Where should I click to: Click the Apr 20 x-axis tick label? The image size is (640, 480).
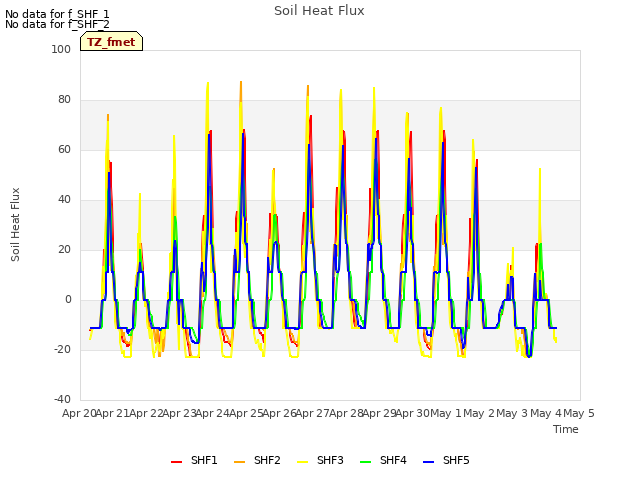(79, 413)
